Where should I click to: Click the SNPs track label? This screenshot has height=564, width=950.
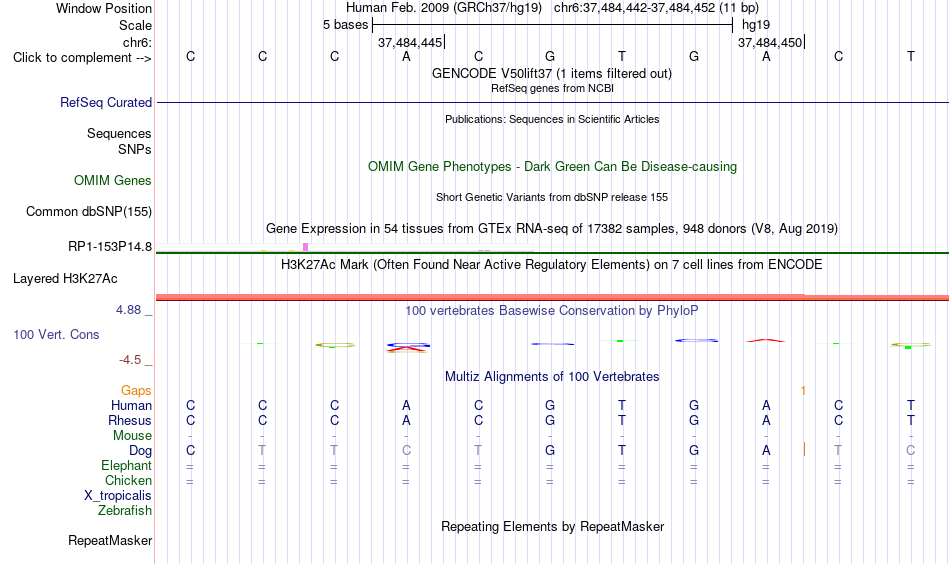pyautogui.click(x=135, y=149)
